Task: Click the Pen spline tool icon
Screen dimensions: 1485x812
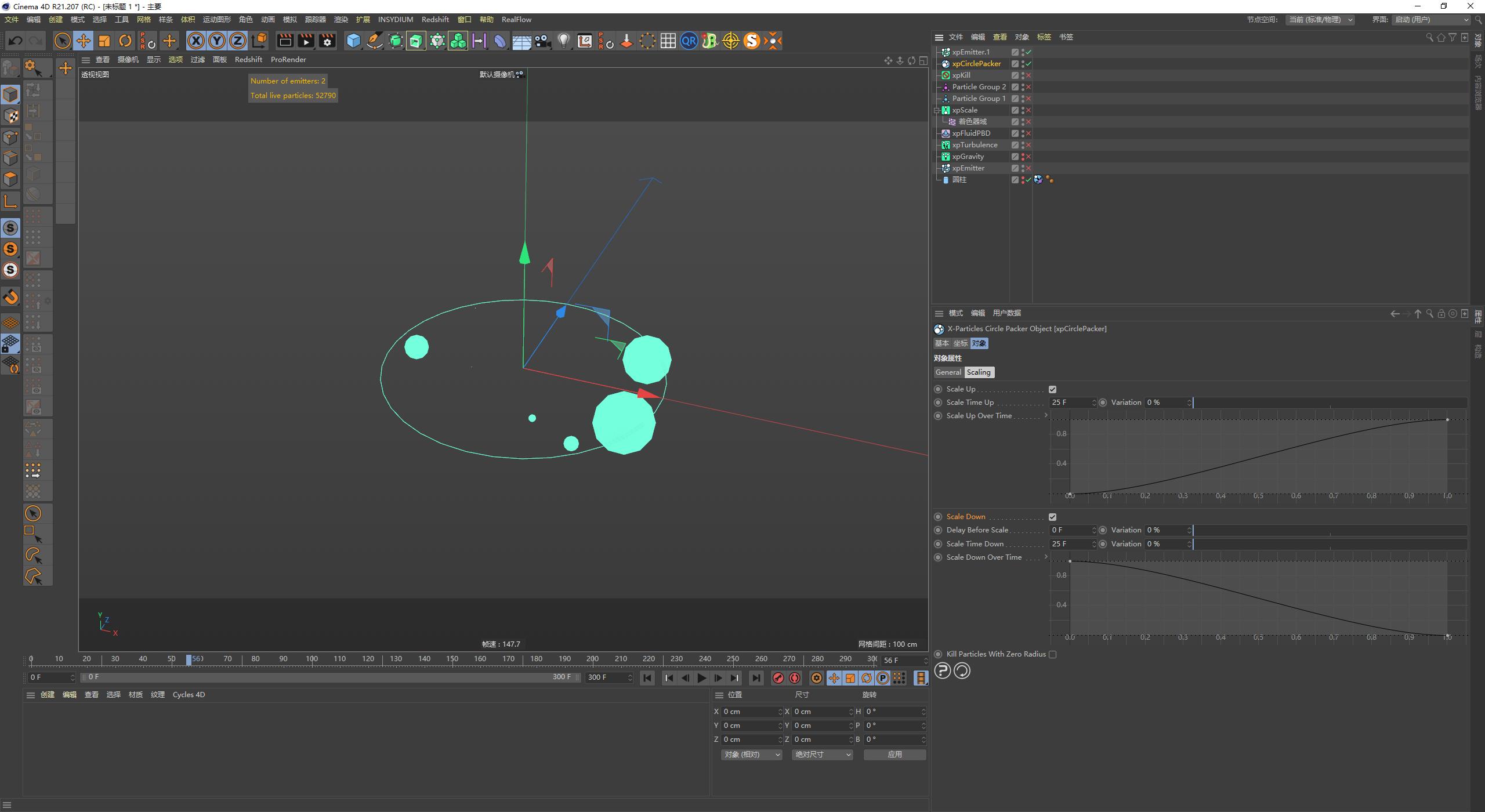Action: pyautogui.click(x=374, y=41)
